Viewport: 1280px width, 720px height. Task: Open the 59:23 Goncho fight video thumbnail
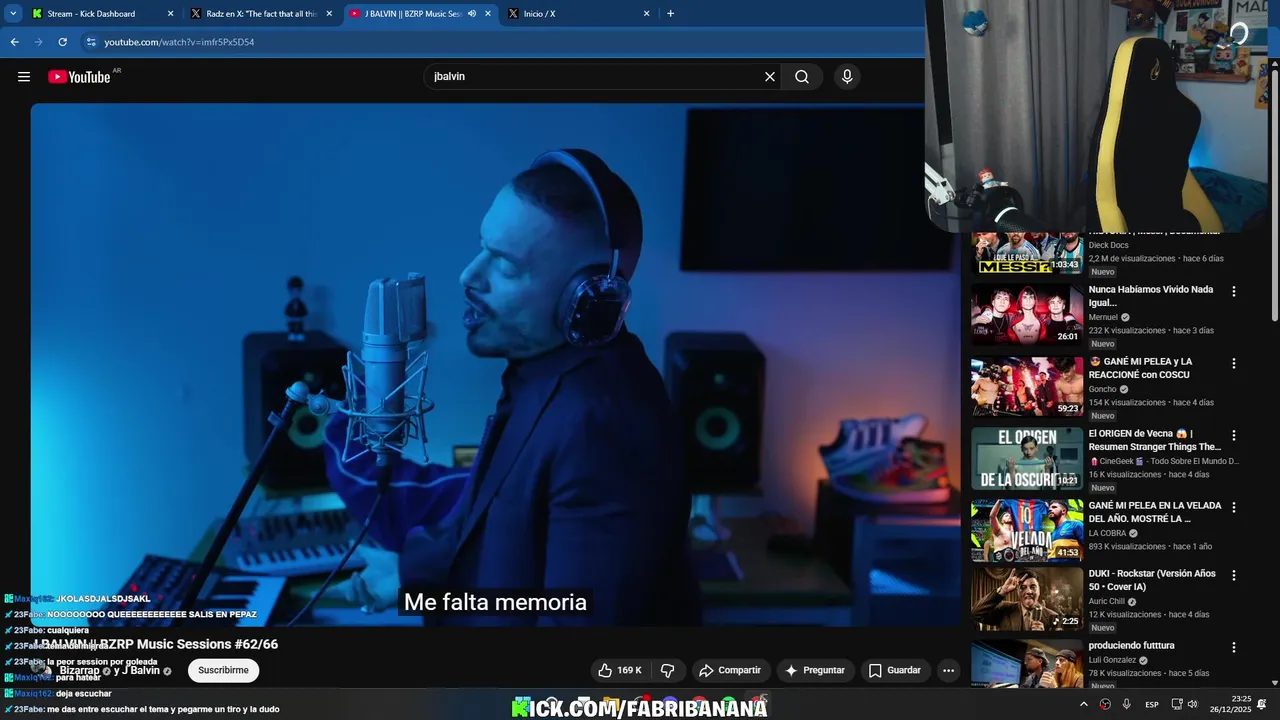click(1027, 387)
